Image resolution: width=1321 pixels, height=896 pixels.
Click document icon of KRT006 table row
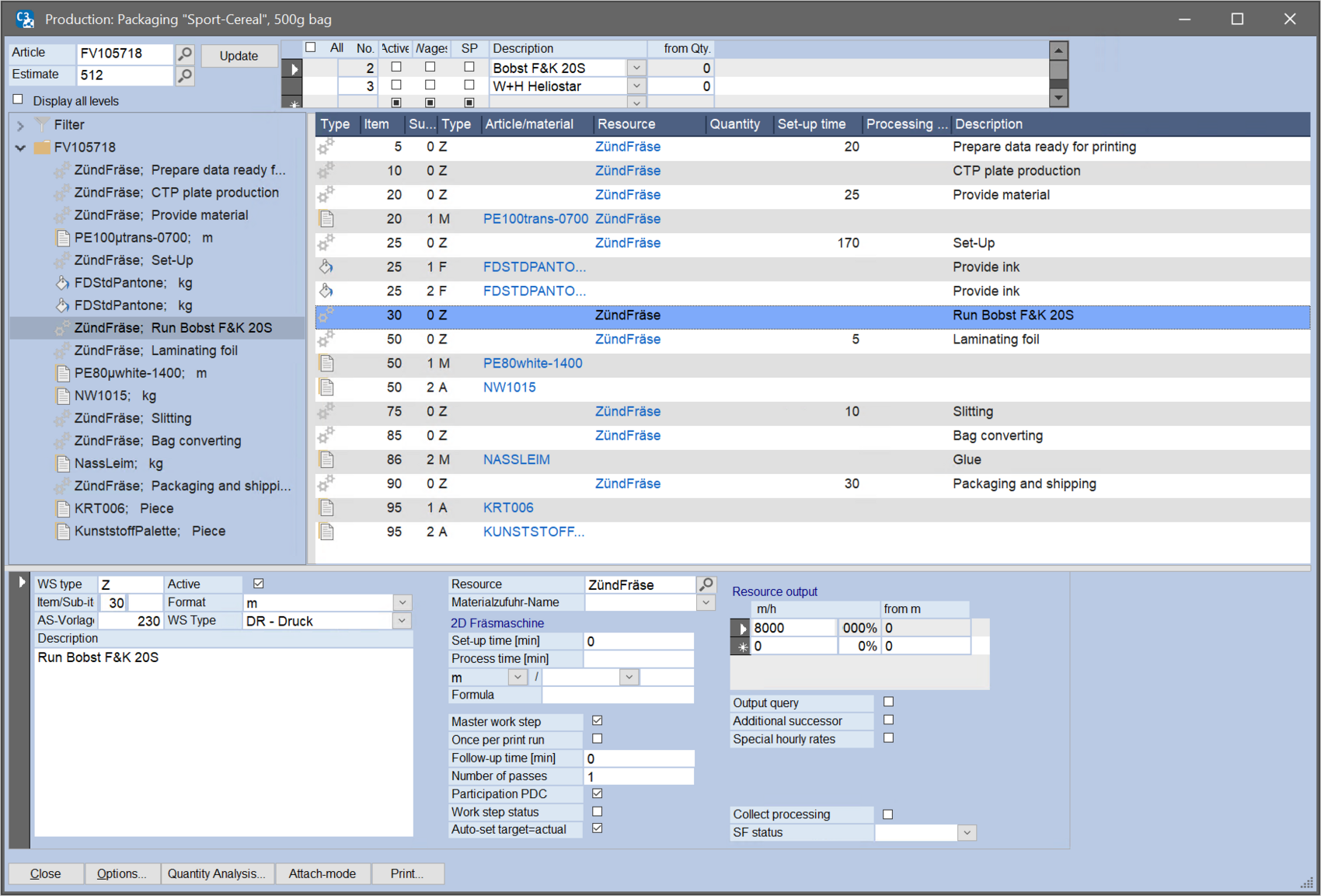326,508
